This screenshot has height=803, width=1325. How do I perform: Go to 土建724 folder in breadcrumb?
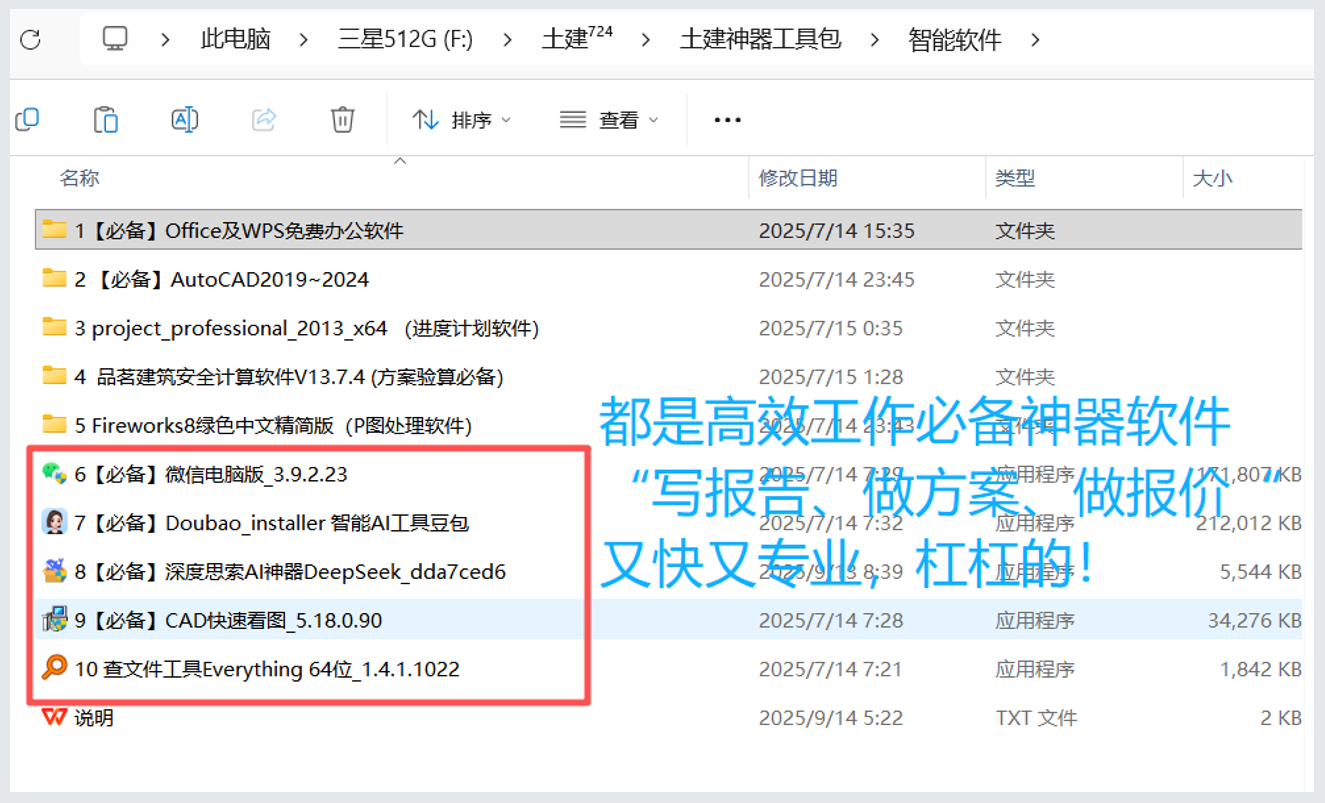577,39
